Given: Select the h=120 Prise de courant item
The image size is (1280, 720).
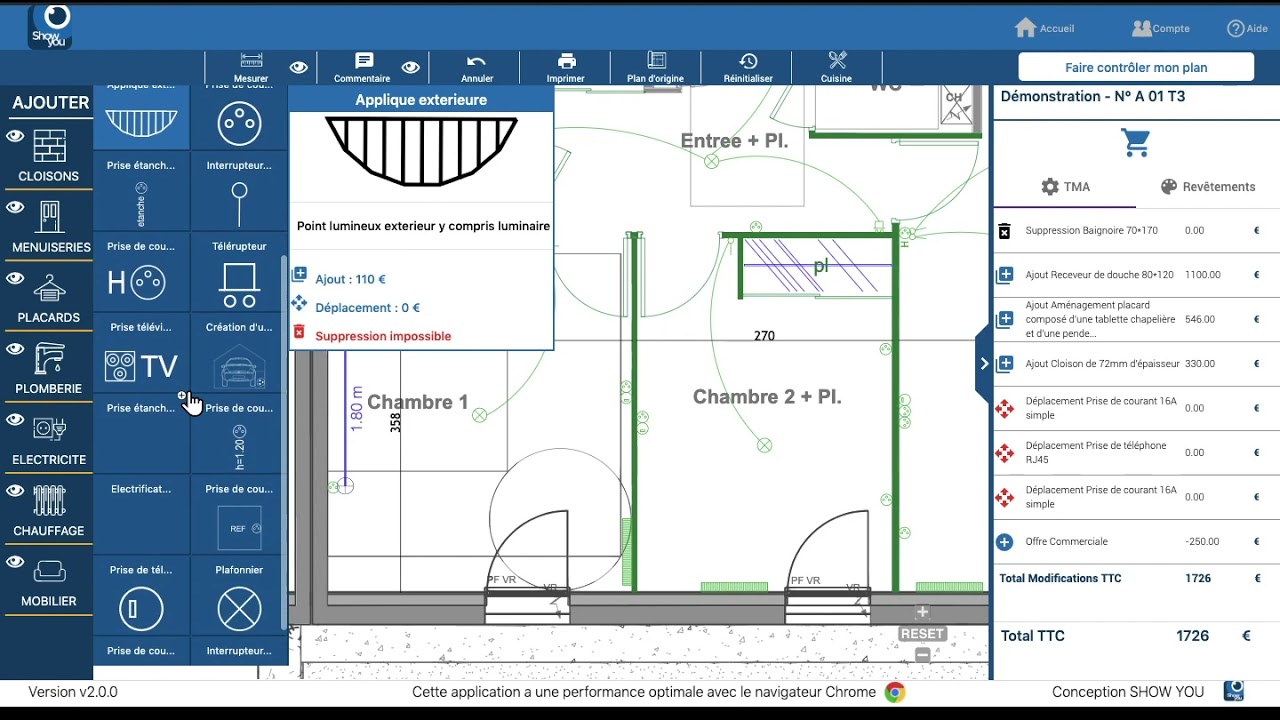Looking at the screenshot, I should coord(239,435).
